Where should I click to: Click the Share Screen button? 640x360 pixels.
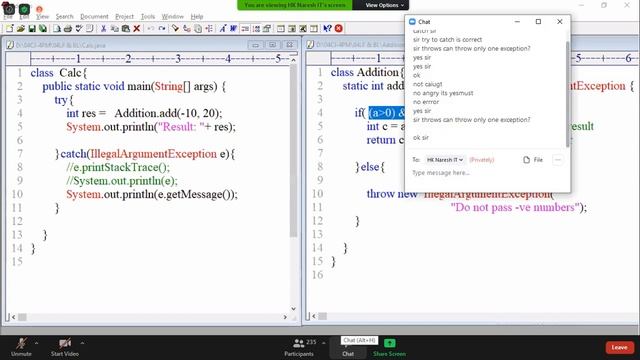389,347
